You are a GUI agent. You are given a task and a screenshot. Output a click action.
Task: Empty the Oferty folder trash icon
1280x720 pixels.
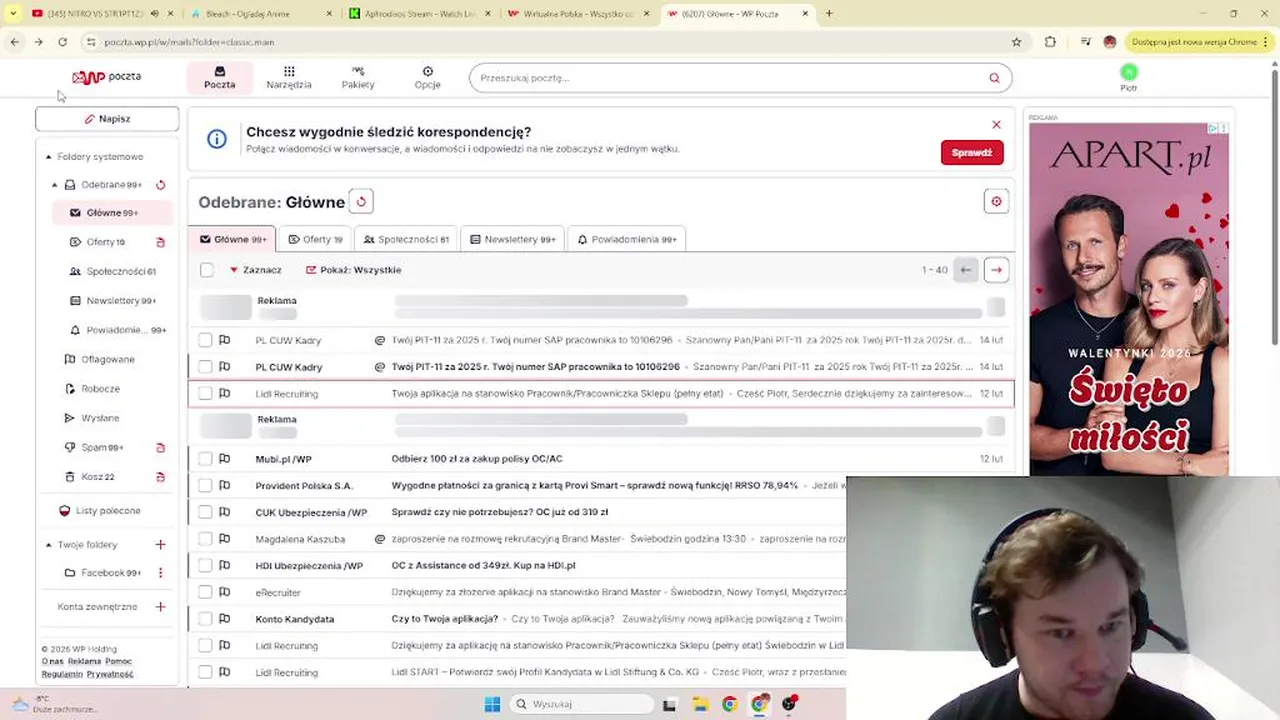[x=160, y=242]
